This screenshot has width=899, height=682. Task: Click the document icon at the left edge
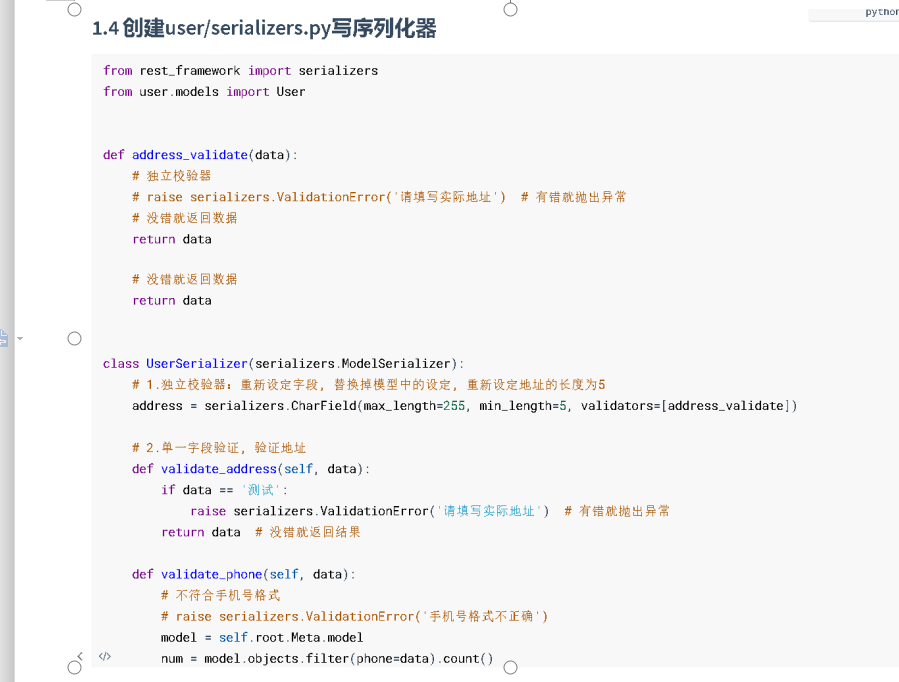coord(3,338)
